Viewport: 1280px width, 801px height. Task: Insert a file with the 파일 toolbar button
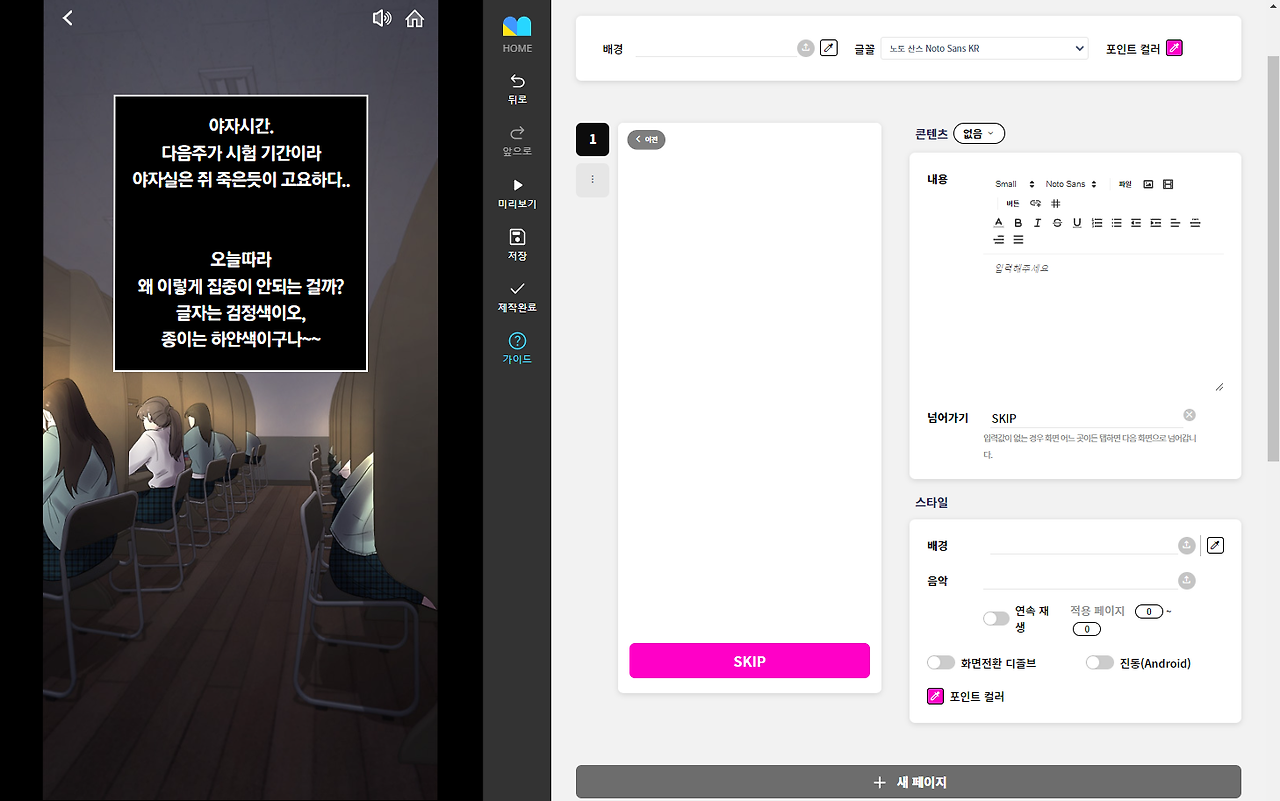(x=1125, y=184)
